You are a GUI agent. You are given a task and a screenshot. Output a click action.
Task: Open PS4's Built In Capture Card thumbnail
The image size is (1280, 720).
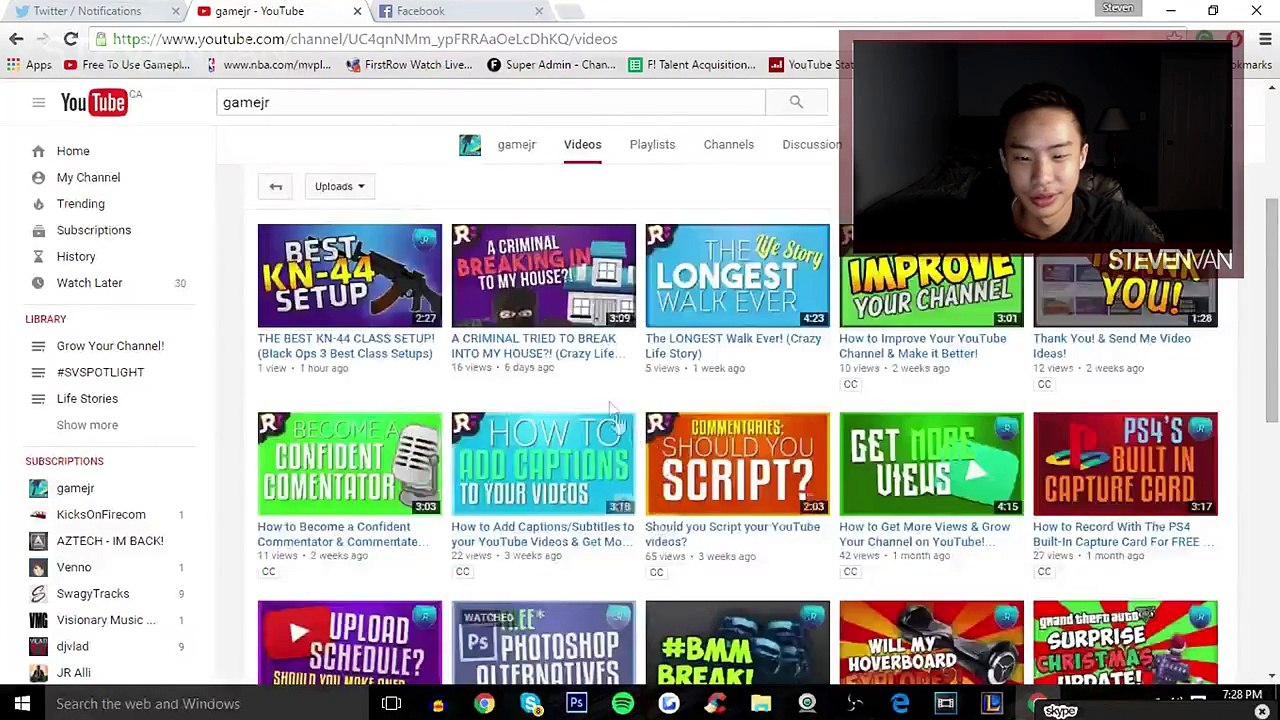[1125, 464]
